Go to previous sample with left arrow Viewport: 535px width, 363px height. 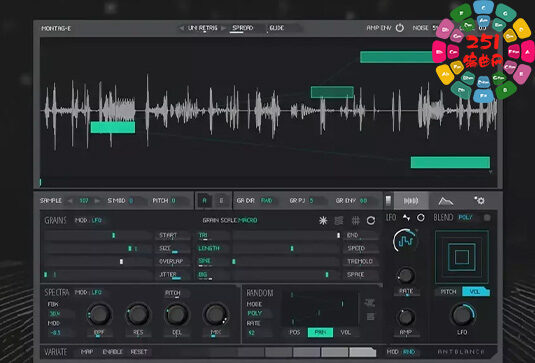(x=70, y=201)
